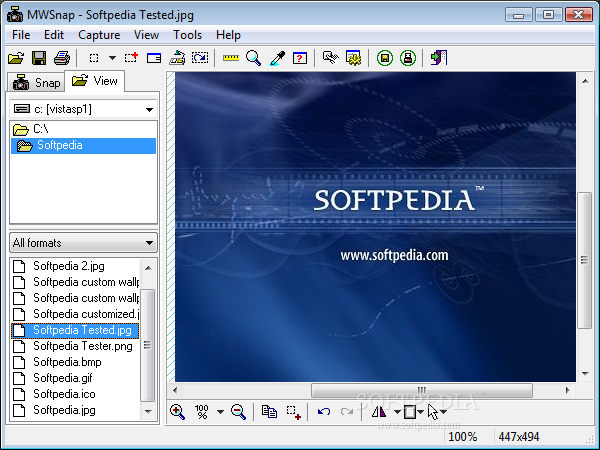Click the Print icon in toolbar
Viewport: 600px width, 450px height.
pyautogui.click(x=62, y=58)
